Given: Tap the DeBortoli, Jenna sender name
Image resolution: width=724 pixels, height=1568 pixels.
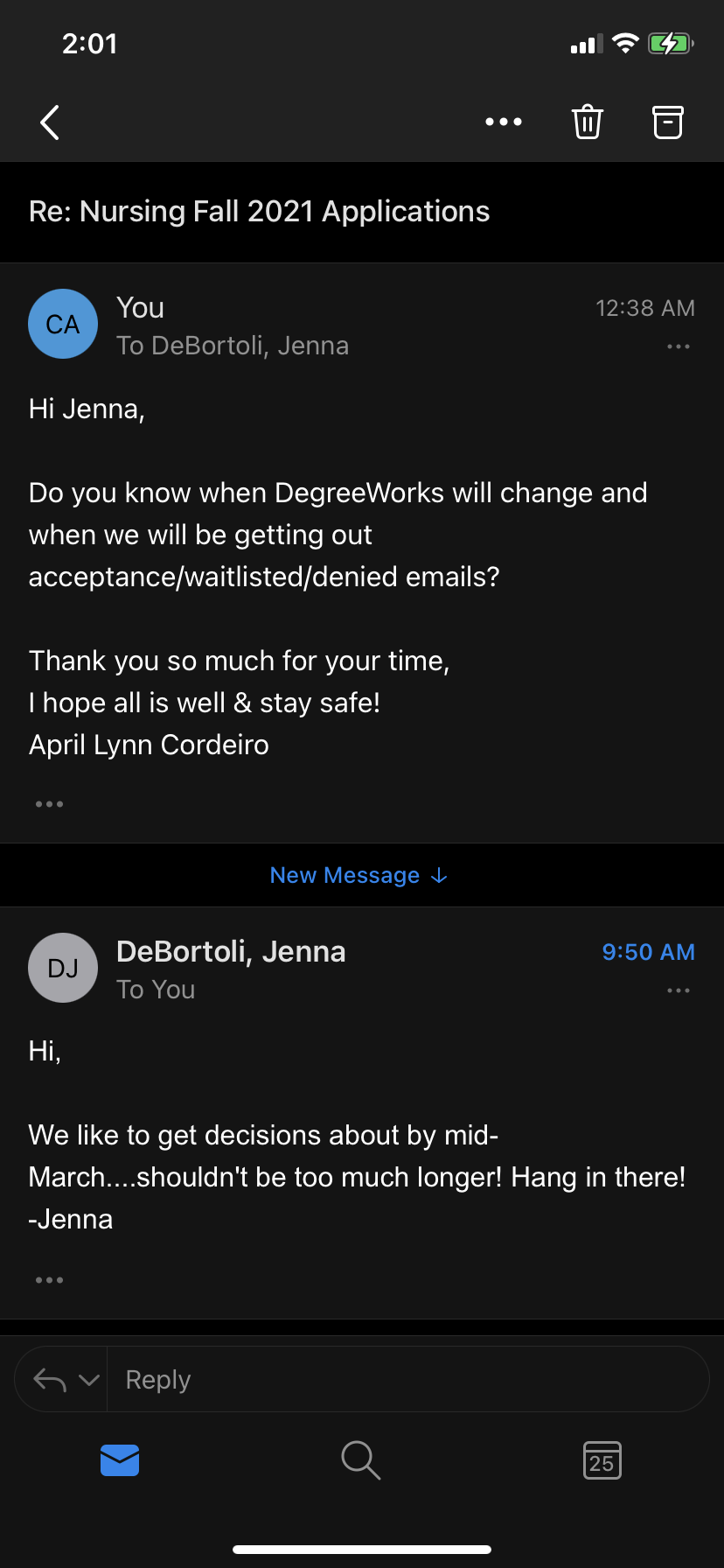Looking at the screenshot, I should pyautogui.click(x=231, y=951).
